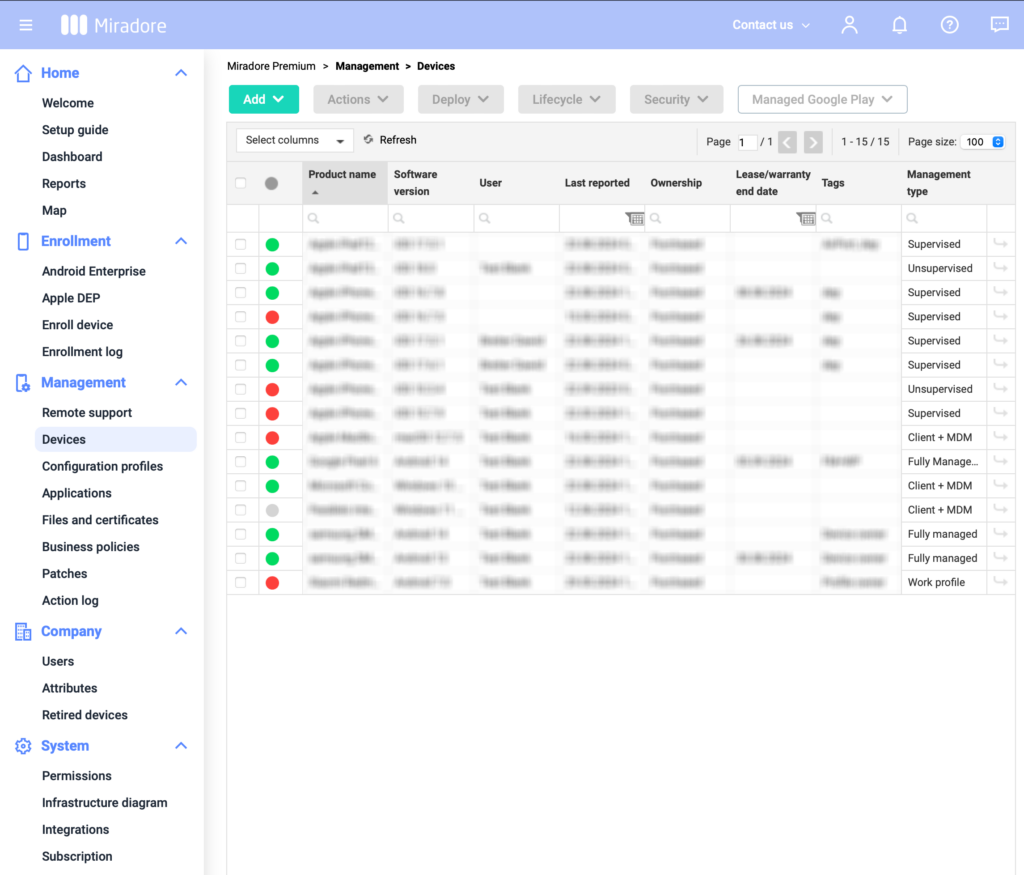Change the Page size dropdown
The height and width of the screenshot is (875, 1024).
(983, 142)
